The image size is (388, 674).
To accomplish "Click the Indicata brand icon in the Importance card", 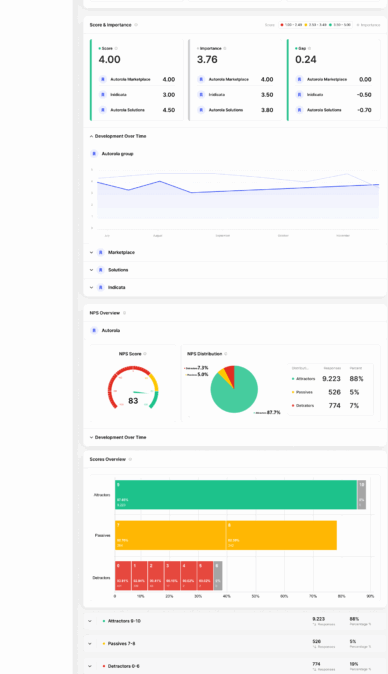I will tap(201, 95).
